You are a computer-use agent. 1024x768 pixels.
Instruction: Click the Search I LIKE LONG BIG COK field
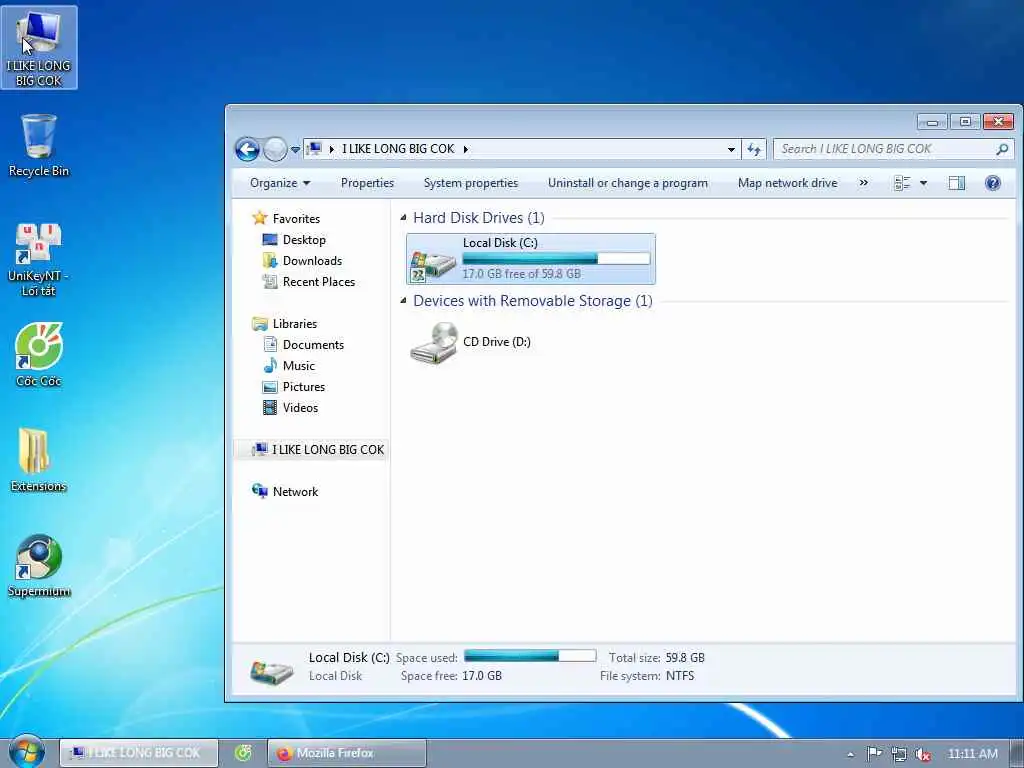[893, 149]
